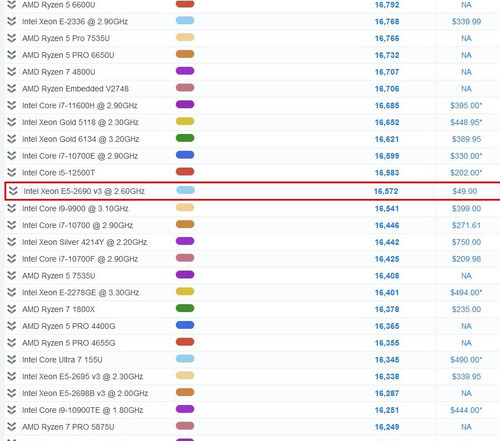
Task: Open the Intel Core i9-10900TE link
Action: tap(83, 410)
